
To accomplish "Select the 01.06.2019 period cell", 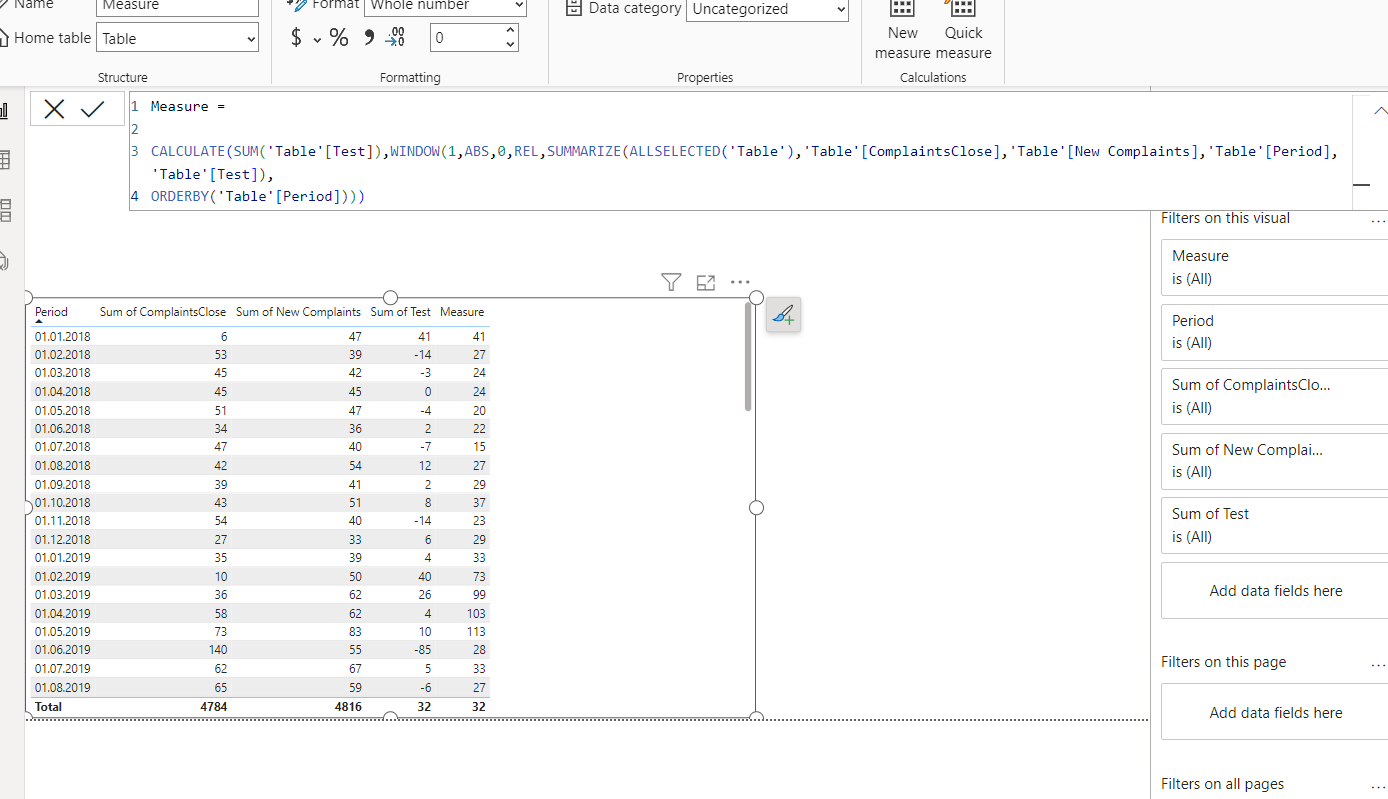I will 62,650.
